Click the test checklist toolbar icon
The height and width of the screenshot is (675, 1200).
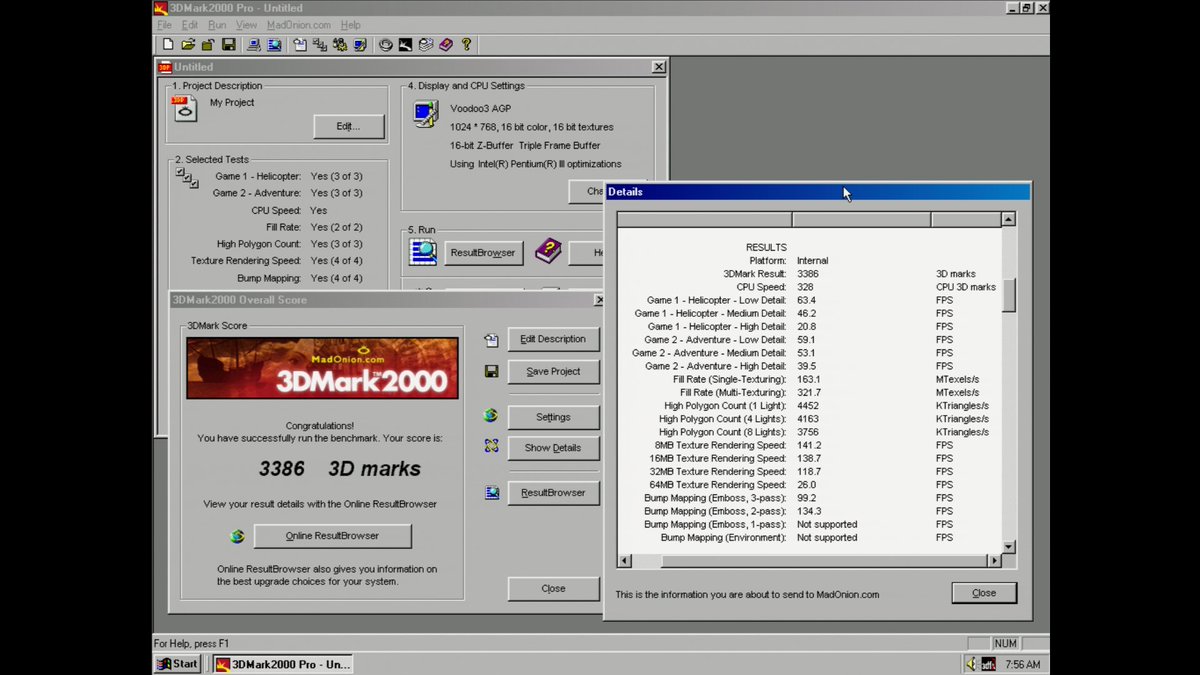[x=320, y=45]
